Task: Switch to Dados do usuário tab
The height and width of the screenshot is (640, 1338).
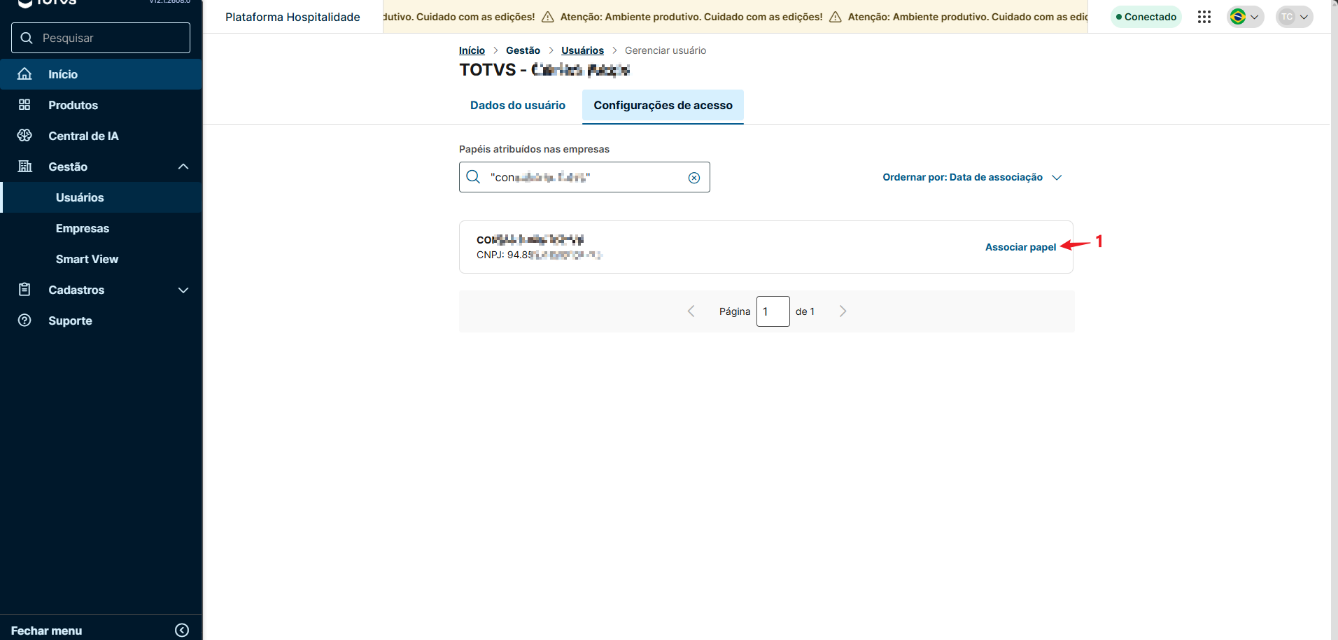Action: point(518,105)
